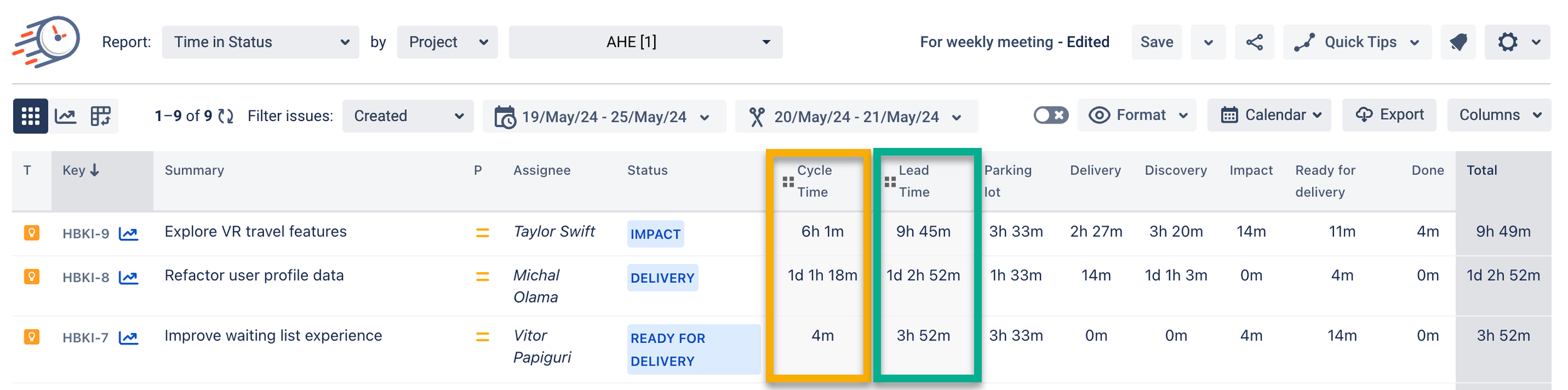Open the Project grouping dropdown
This screenshot has width=1568, height=390.
pyautogui.click(x=447, y=42)
